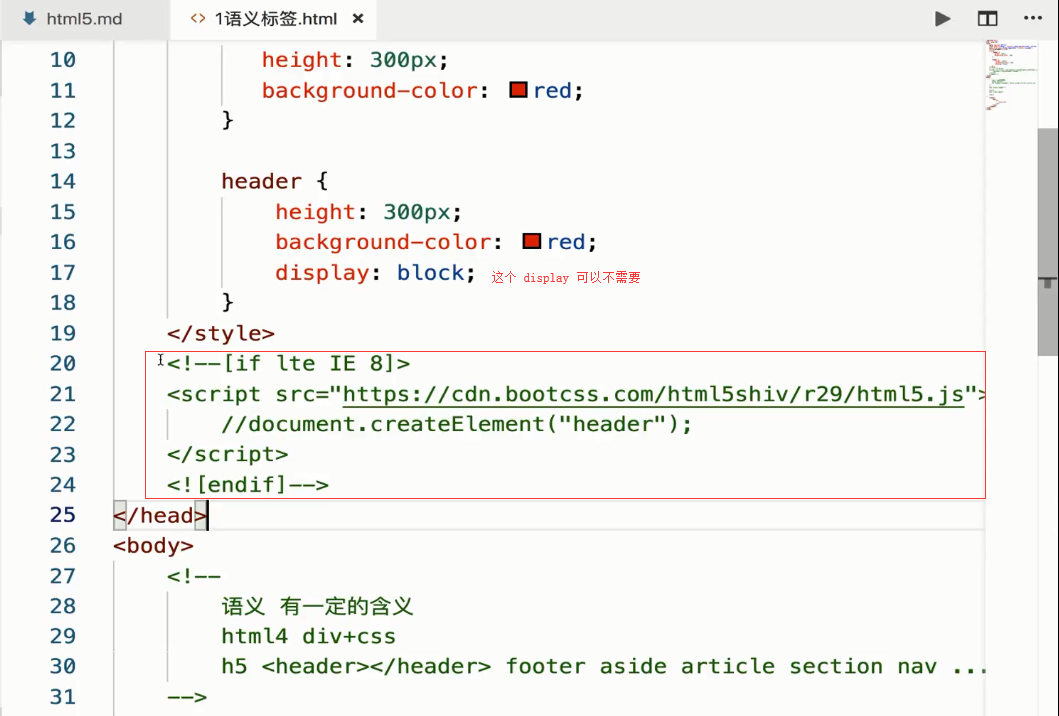Open the red color swatch on line 16
The height and width of the screenshot is (716, 1059).
point(532,241)
